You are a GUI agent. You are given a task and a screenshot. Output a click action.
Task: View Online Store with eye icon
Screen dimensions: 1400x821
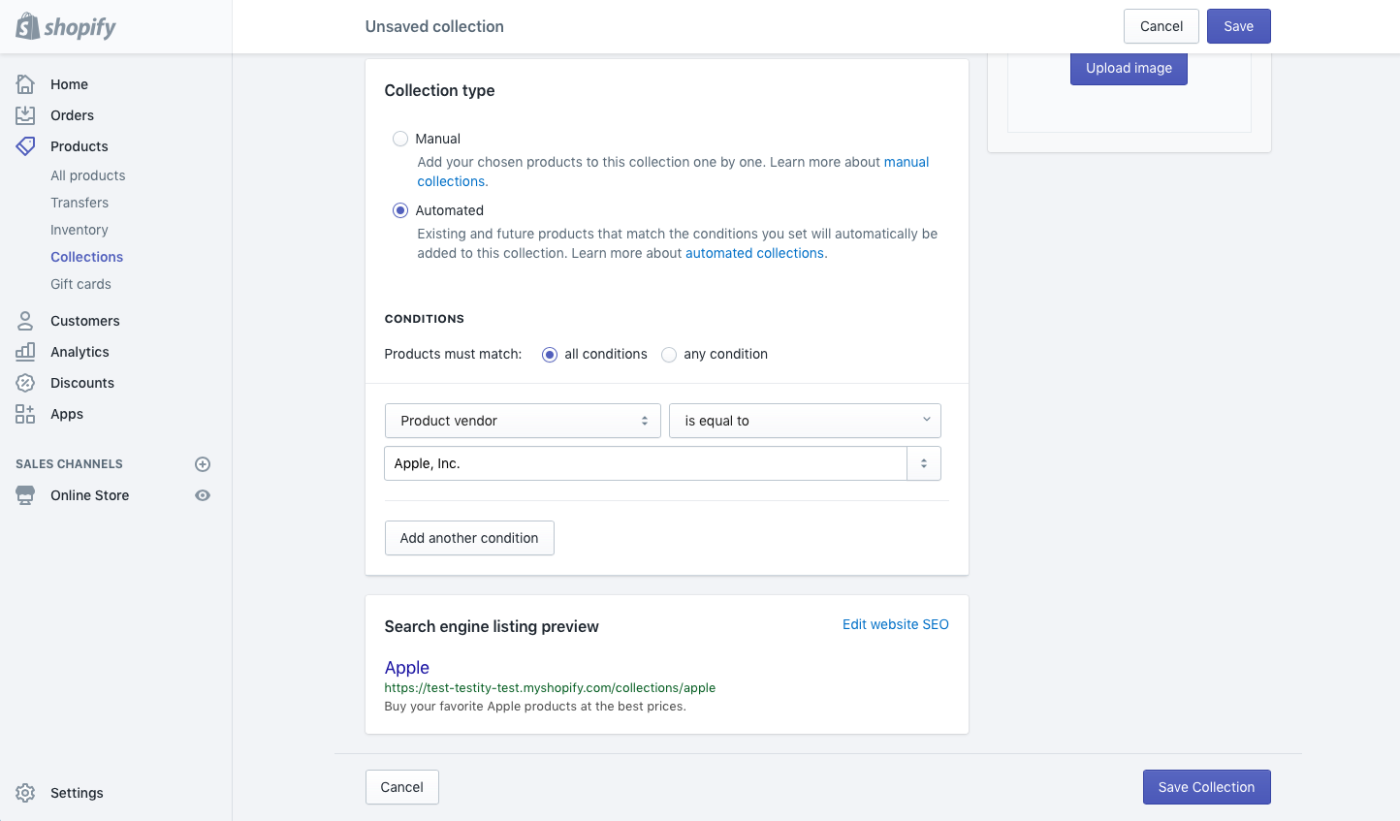click(x=203, y=495)
